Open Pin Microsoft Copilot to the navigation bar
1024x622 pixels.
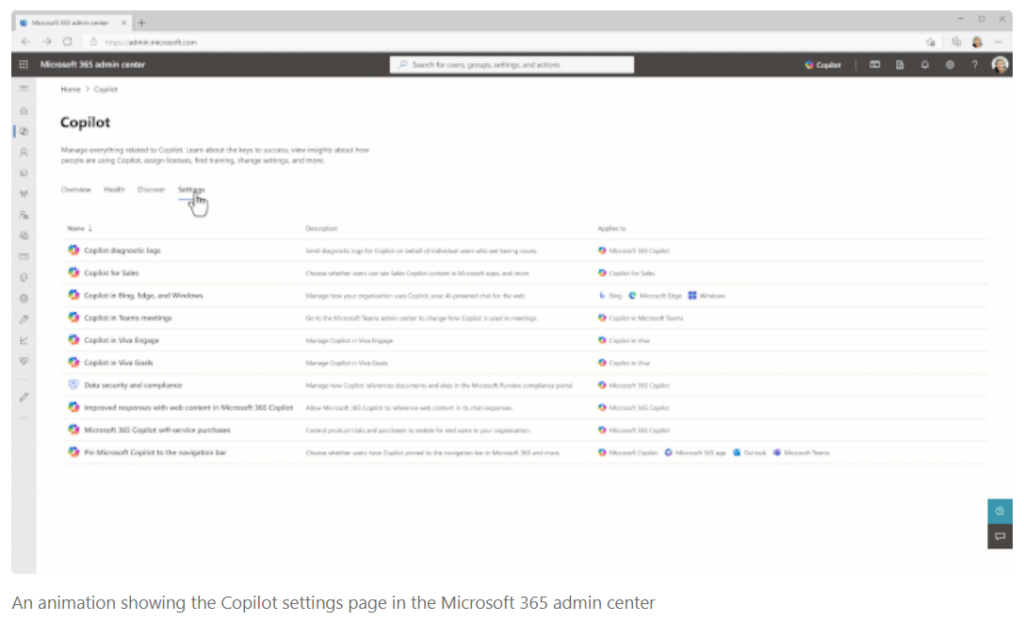point(155,453)
